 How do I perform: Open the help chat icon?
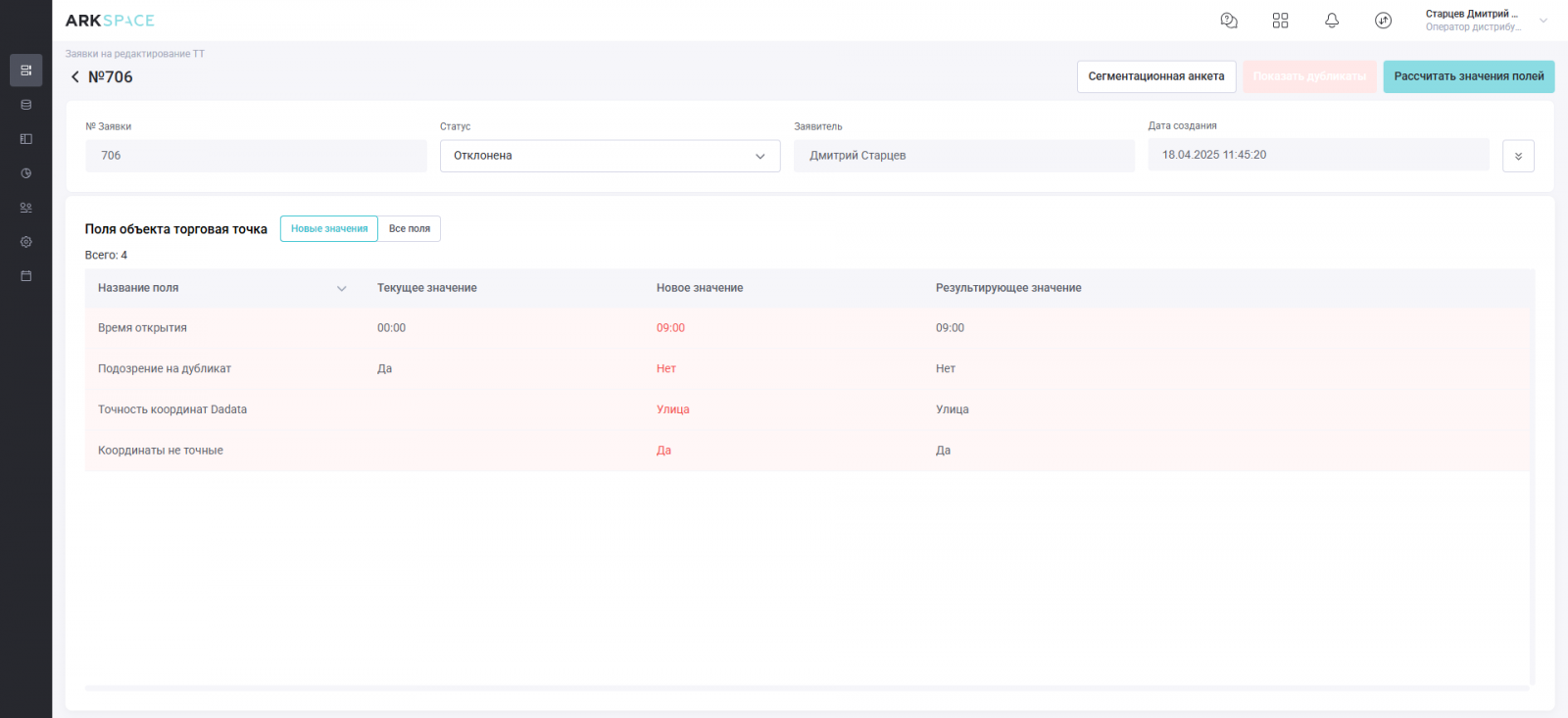pos(1229,21)
